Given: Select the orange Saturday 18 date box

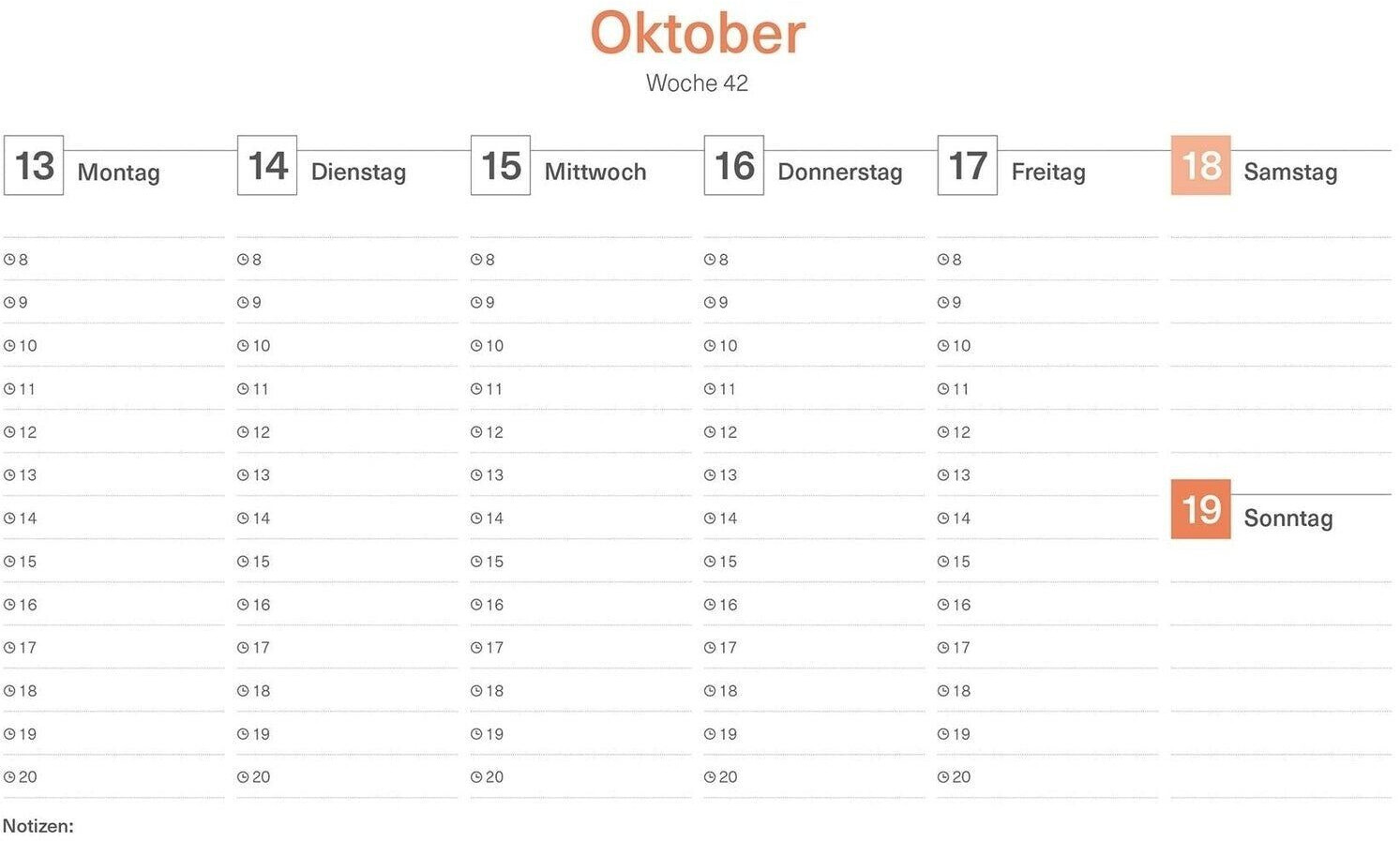Looking at the screenshot, I should [1200, 166].
